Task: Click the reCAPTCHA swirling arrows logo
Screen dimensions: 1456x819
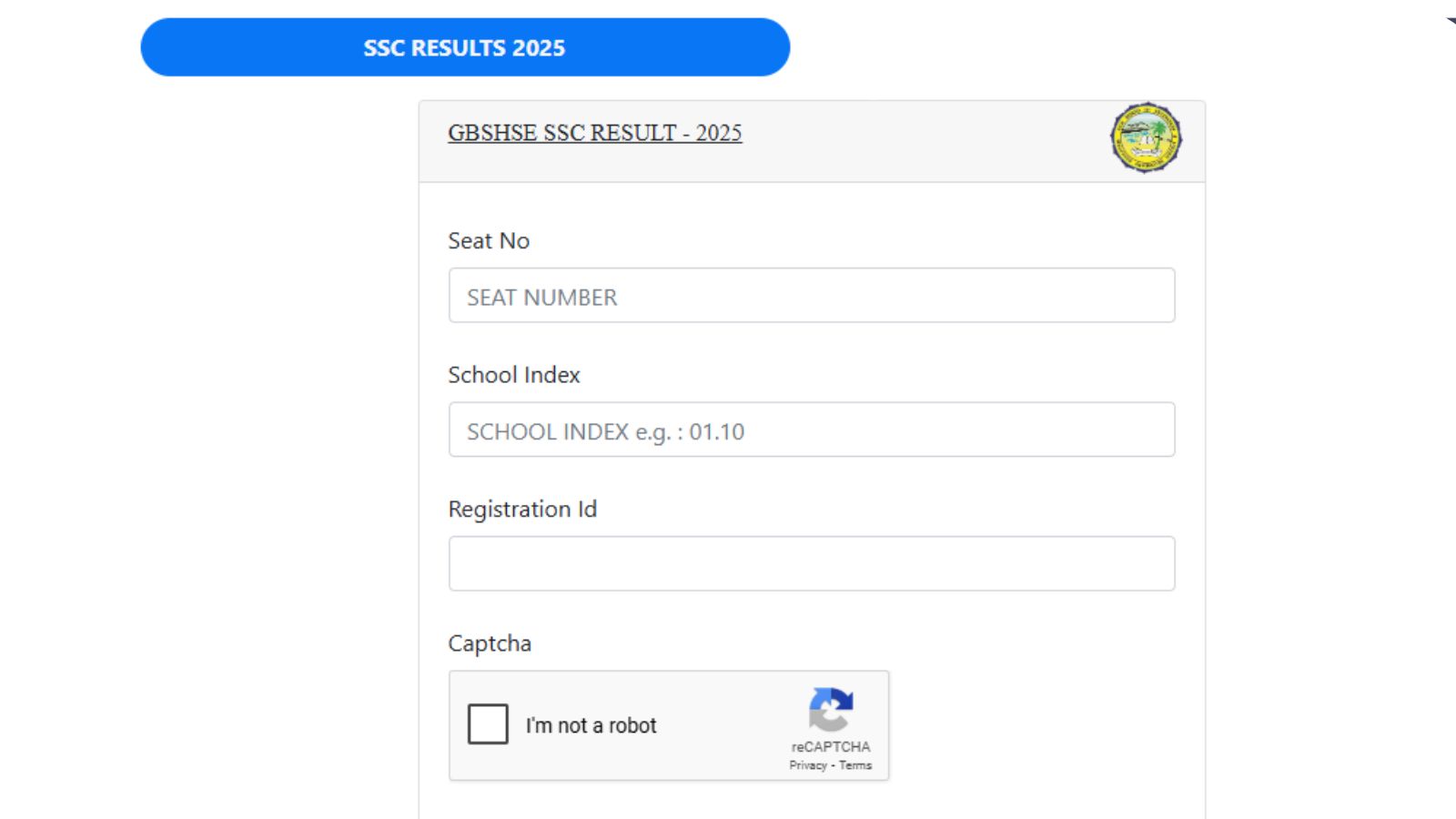Action: pyautogui.click(x=831, y=709)
